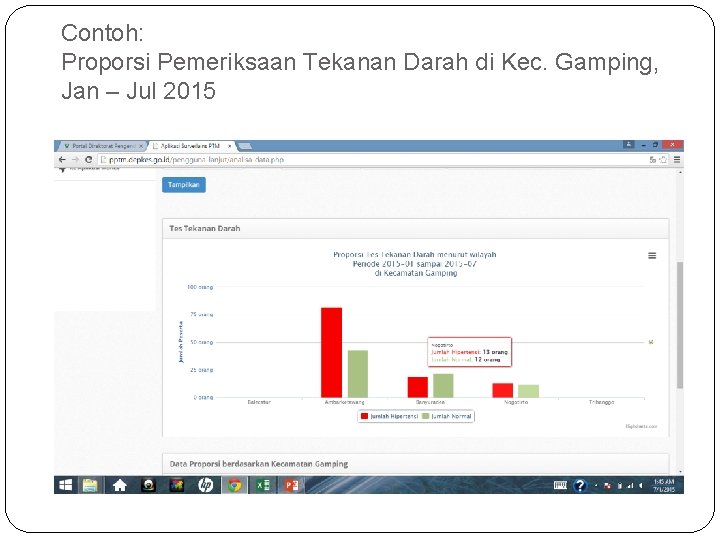Screen dimensions: 720x540
Task: Switch to Chrome on the taskbar
Action: (234, 485)
